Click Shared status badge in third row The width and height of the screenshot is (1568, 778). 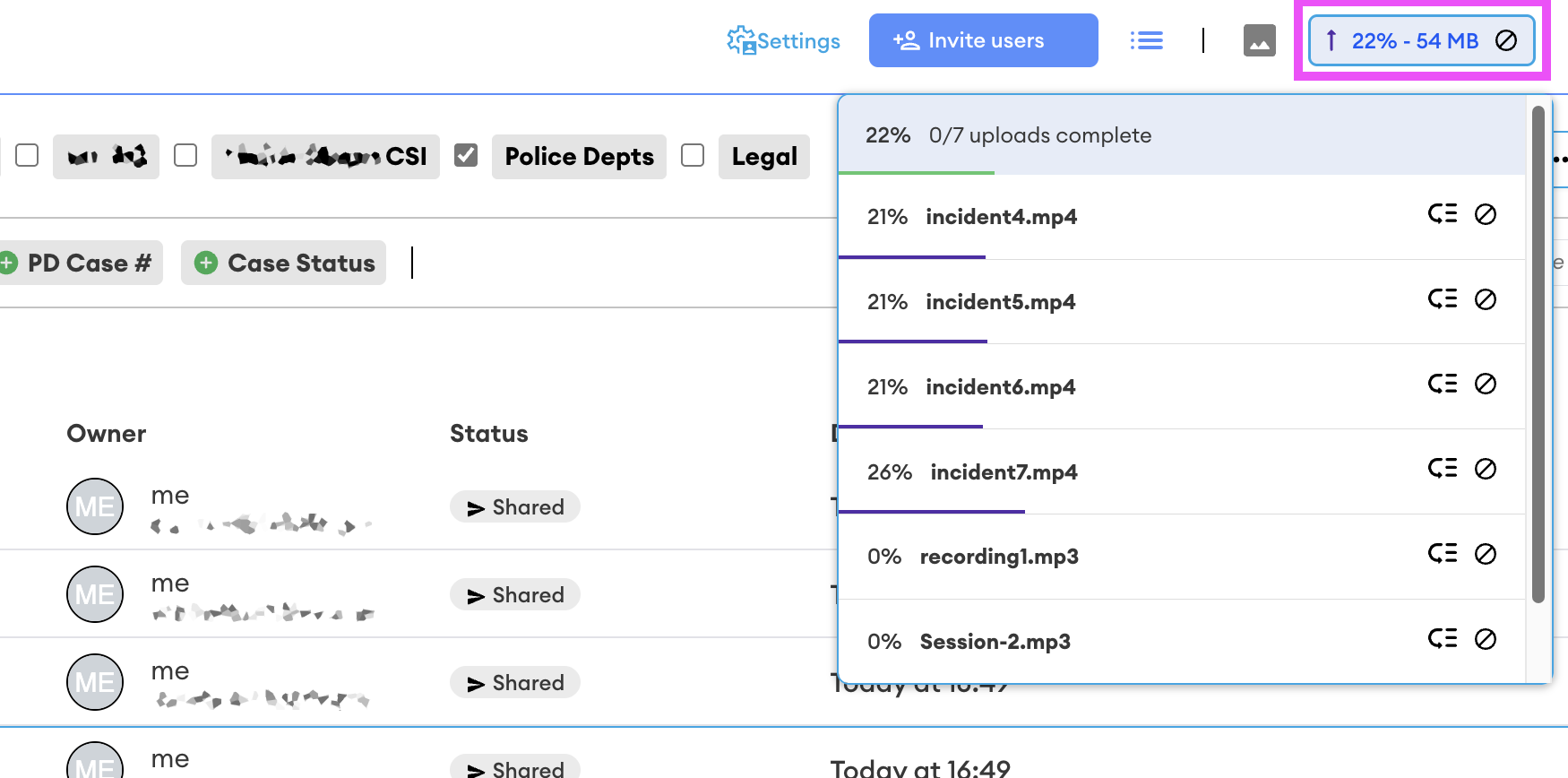[x=515, y=683]
